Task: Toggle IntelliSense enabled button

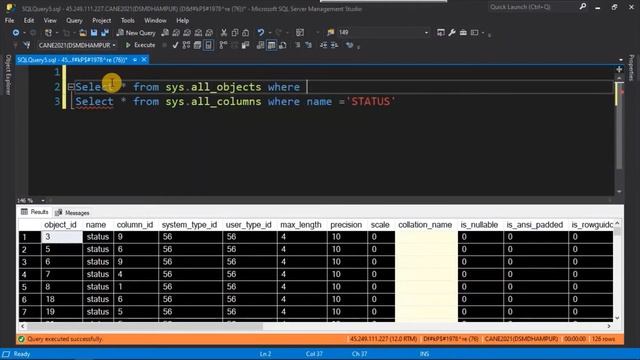Action: 209,45
